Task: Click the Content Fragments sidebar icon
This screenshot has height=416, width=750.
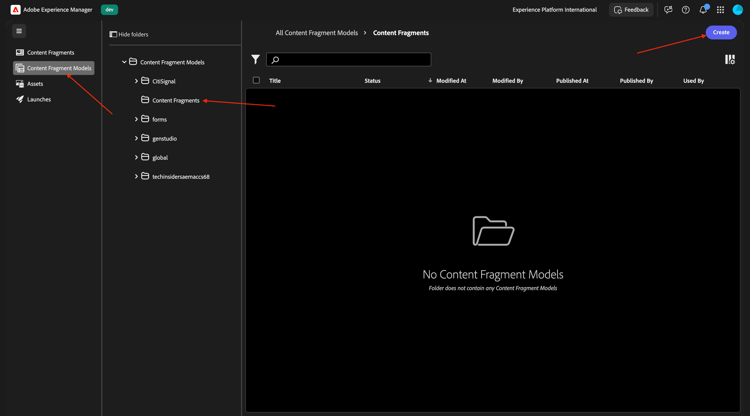Action: [20, 53]
